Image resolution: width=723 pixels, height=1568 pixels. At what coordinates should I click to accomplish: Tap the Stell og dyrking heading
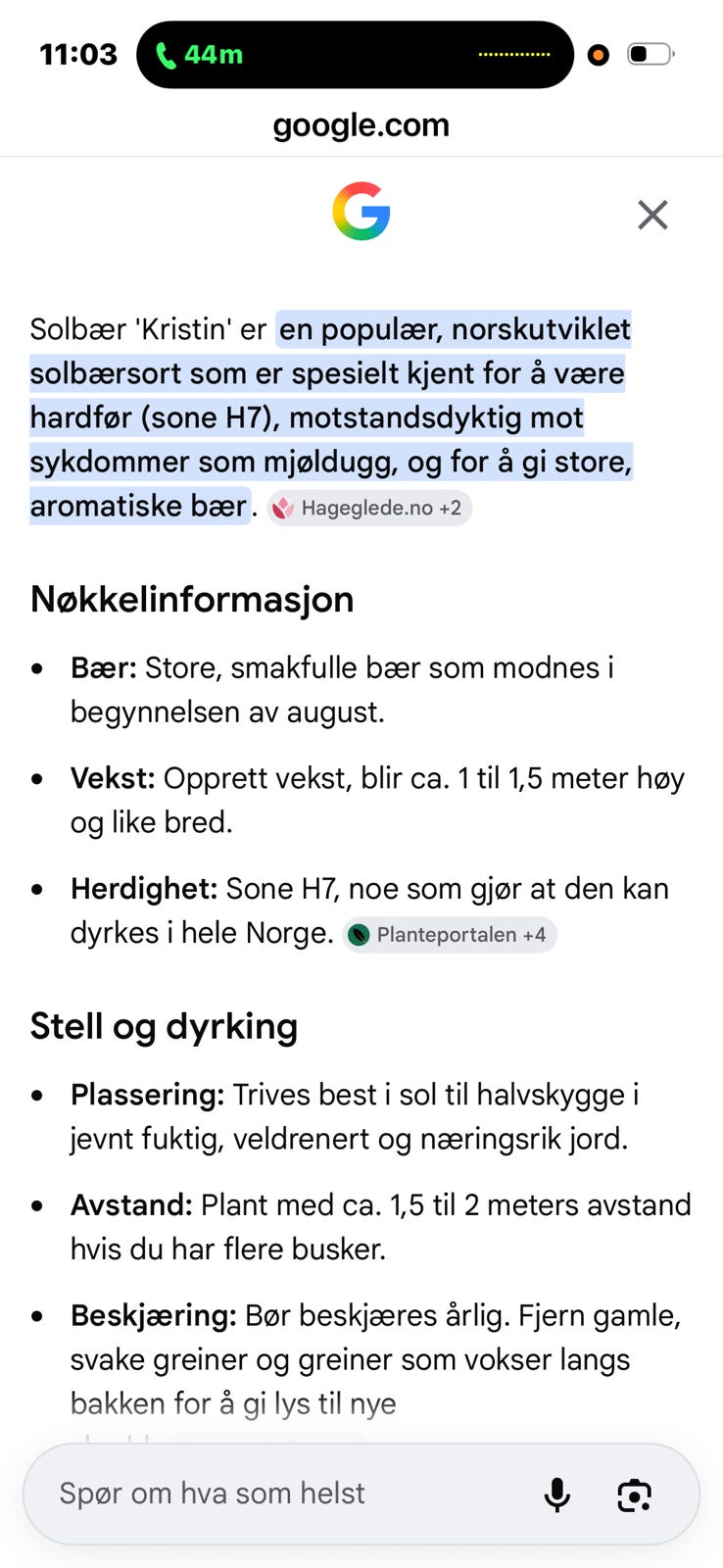click(x=164, y=1026)
